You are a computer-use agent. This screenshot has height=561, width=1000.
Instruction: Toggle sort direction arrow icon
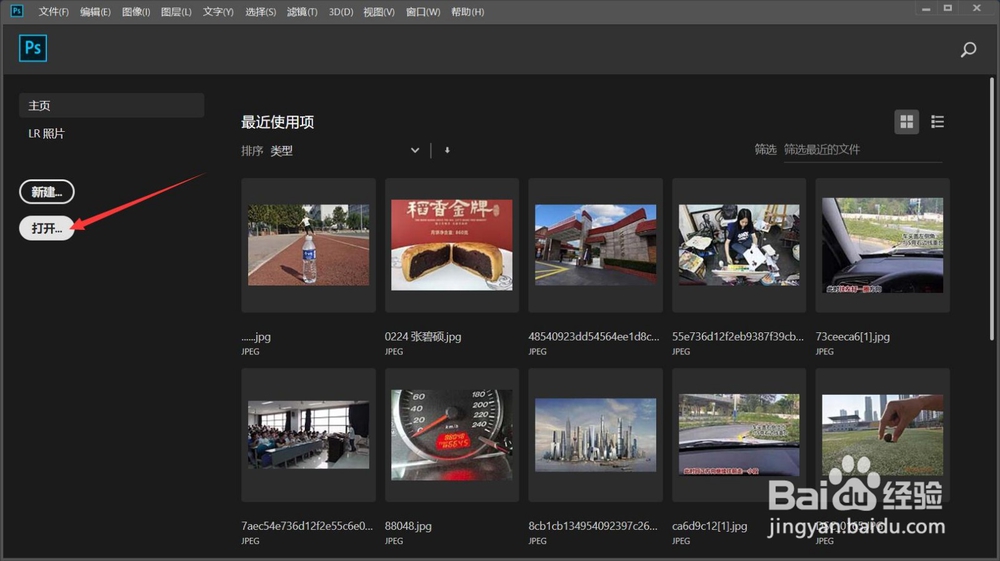[x=447, y=150]
